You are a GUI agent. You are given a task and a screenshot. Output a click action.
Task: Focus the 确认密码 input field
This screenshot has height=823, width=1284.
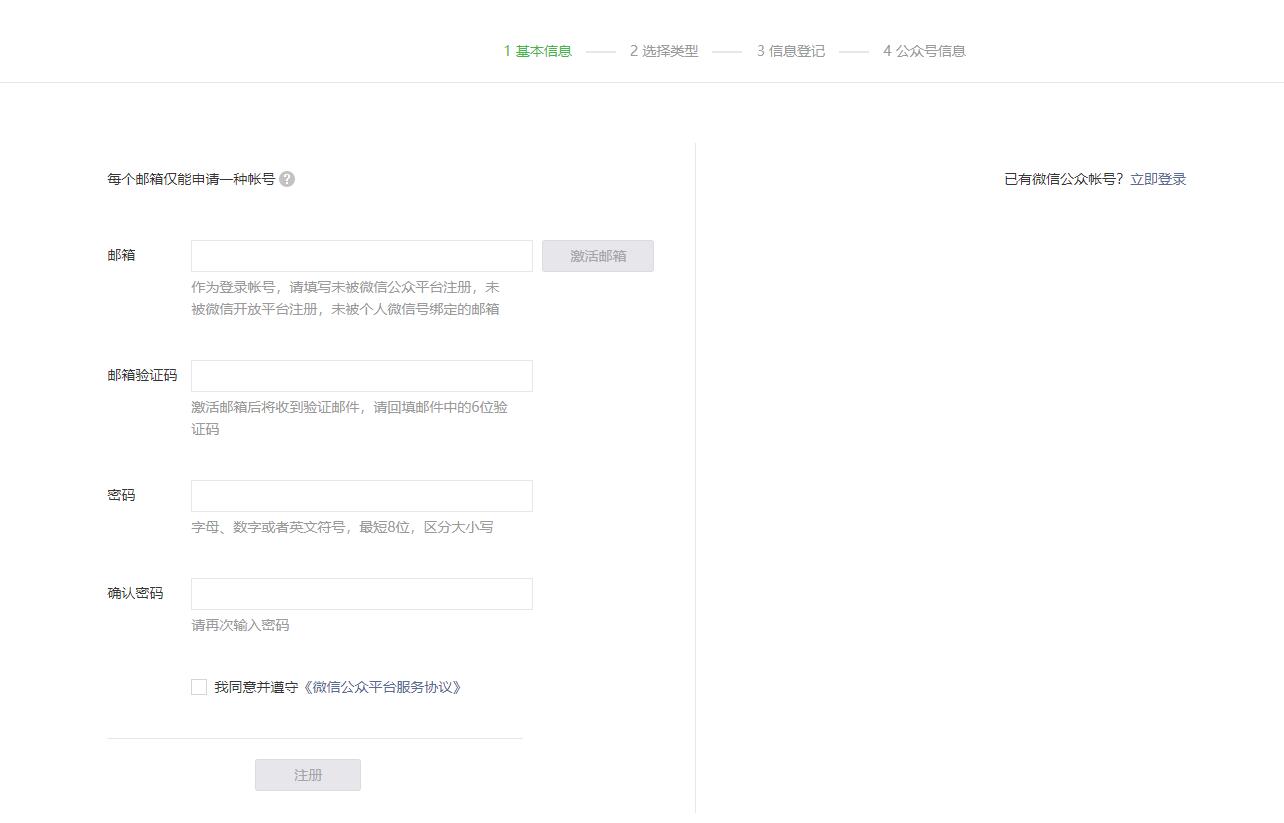pos(362,594)
